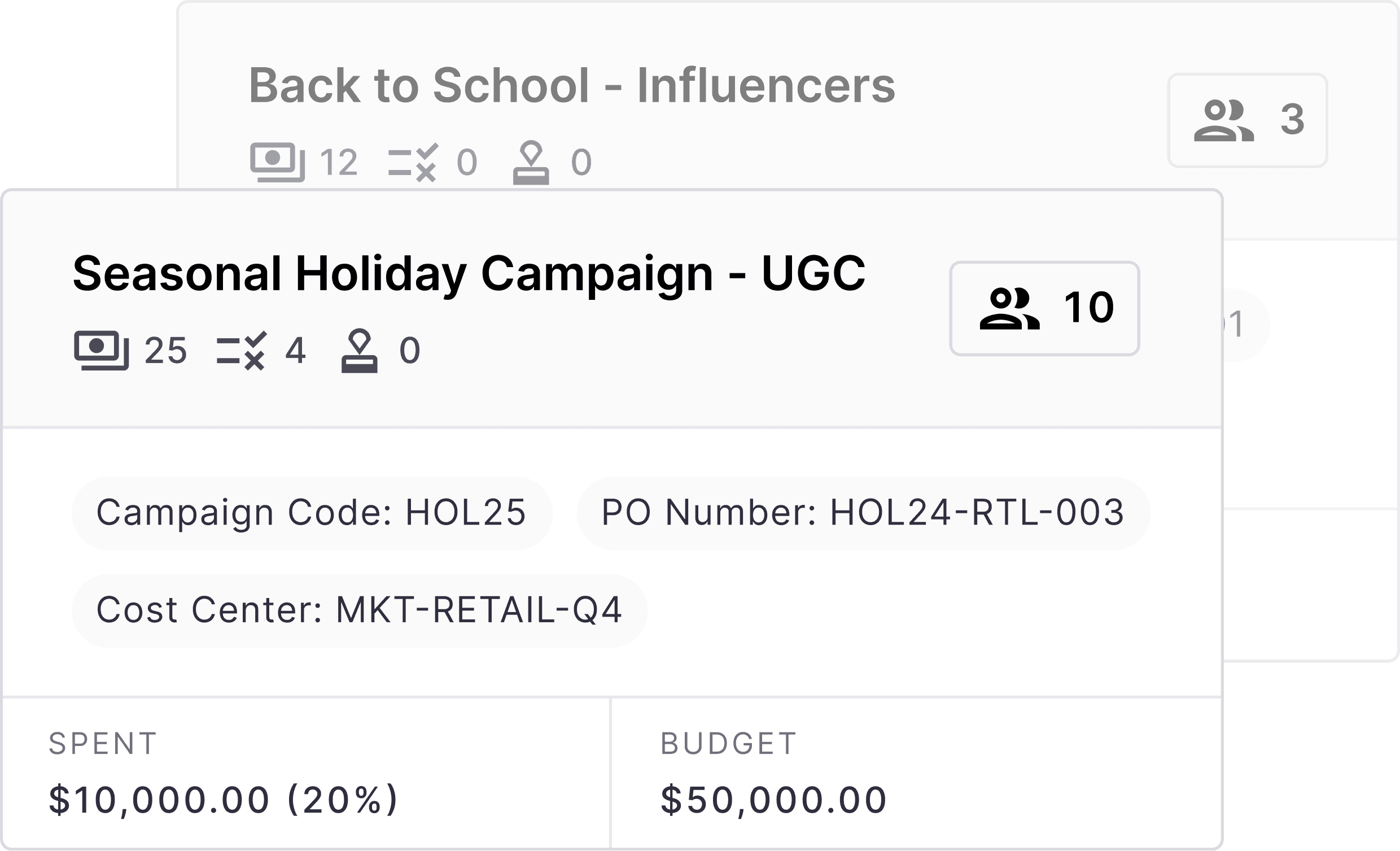
Task: Click payments icon on Seasonal Holiday card
Action: click(x=101, y=350)
